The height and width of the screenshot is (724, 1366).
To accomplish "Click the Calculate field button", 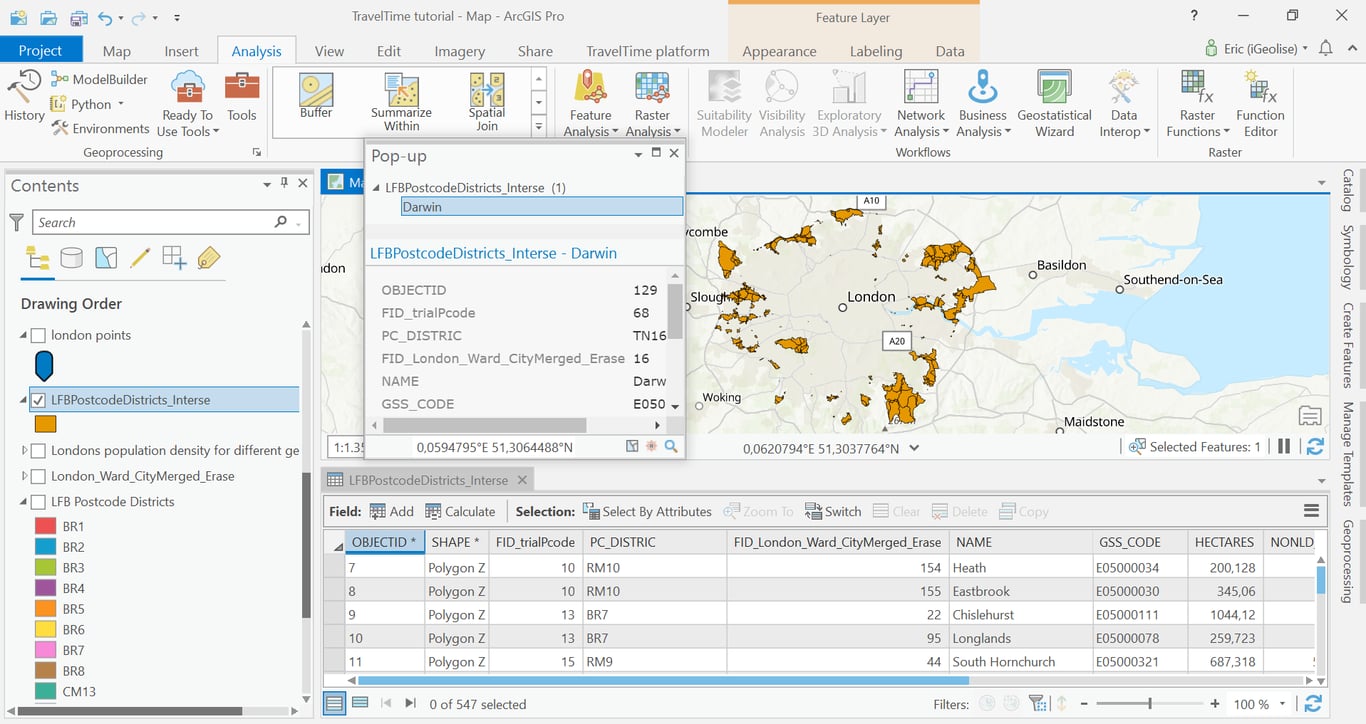I will click(460, 511).
